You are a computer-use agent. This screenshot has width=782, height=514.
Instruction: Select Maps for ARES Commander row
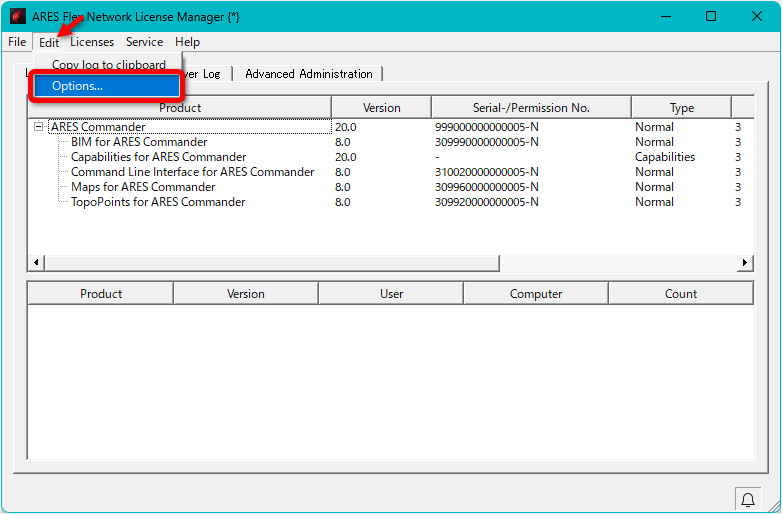tap(143, 187)
